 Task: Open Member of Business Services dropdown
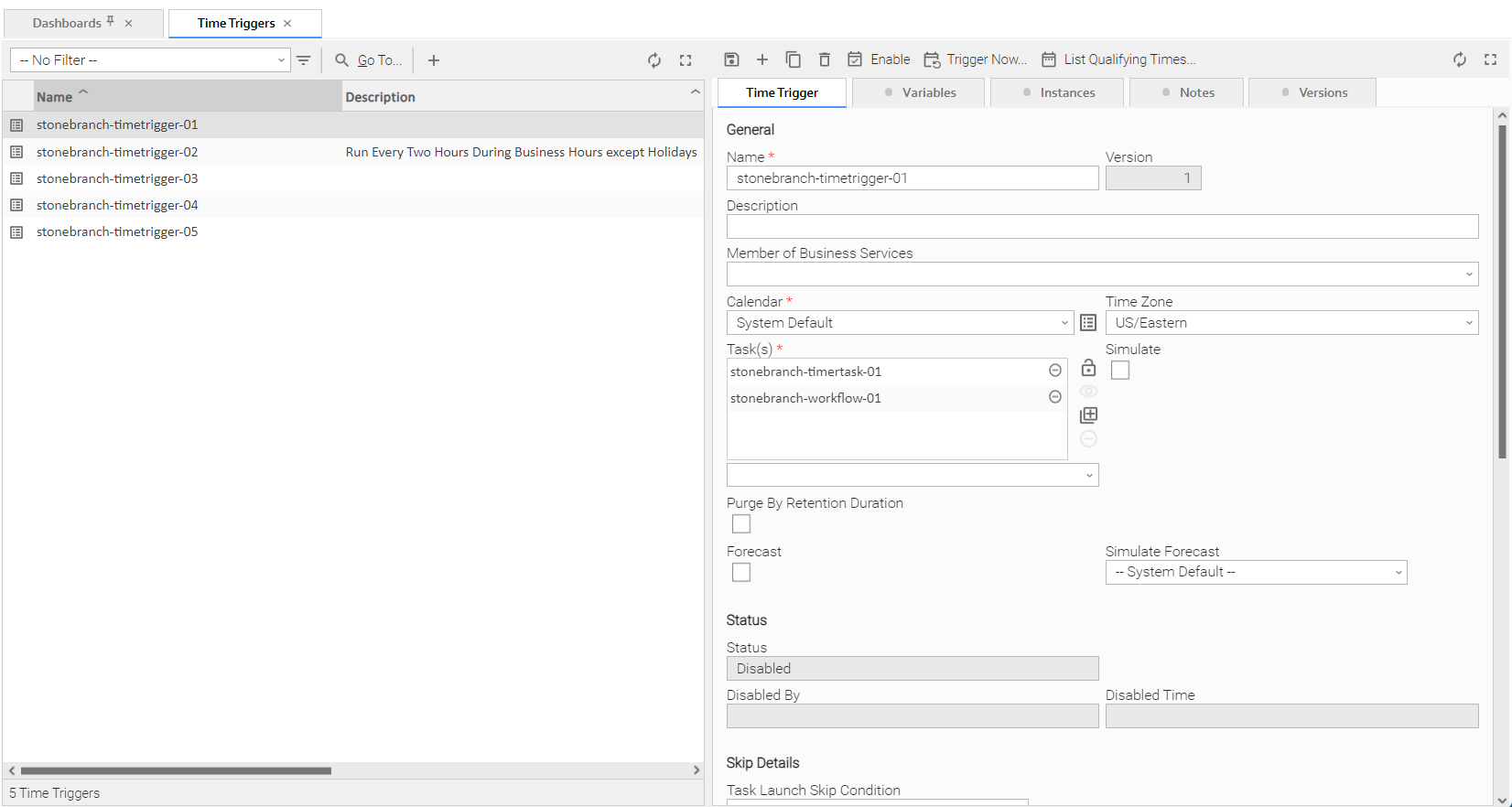[x=1102, y=274]
